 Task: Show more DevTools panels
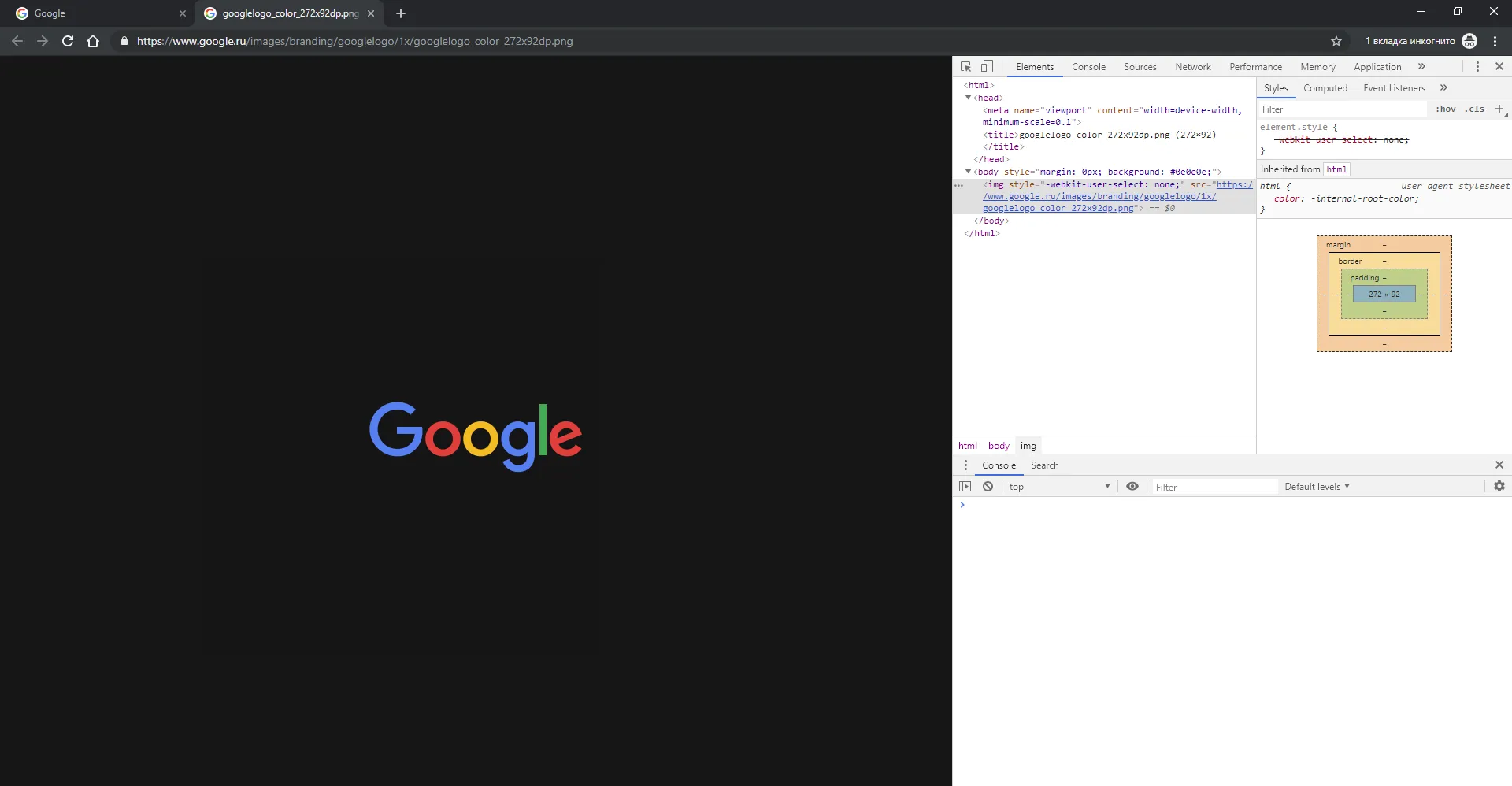point(1421,67)
